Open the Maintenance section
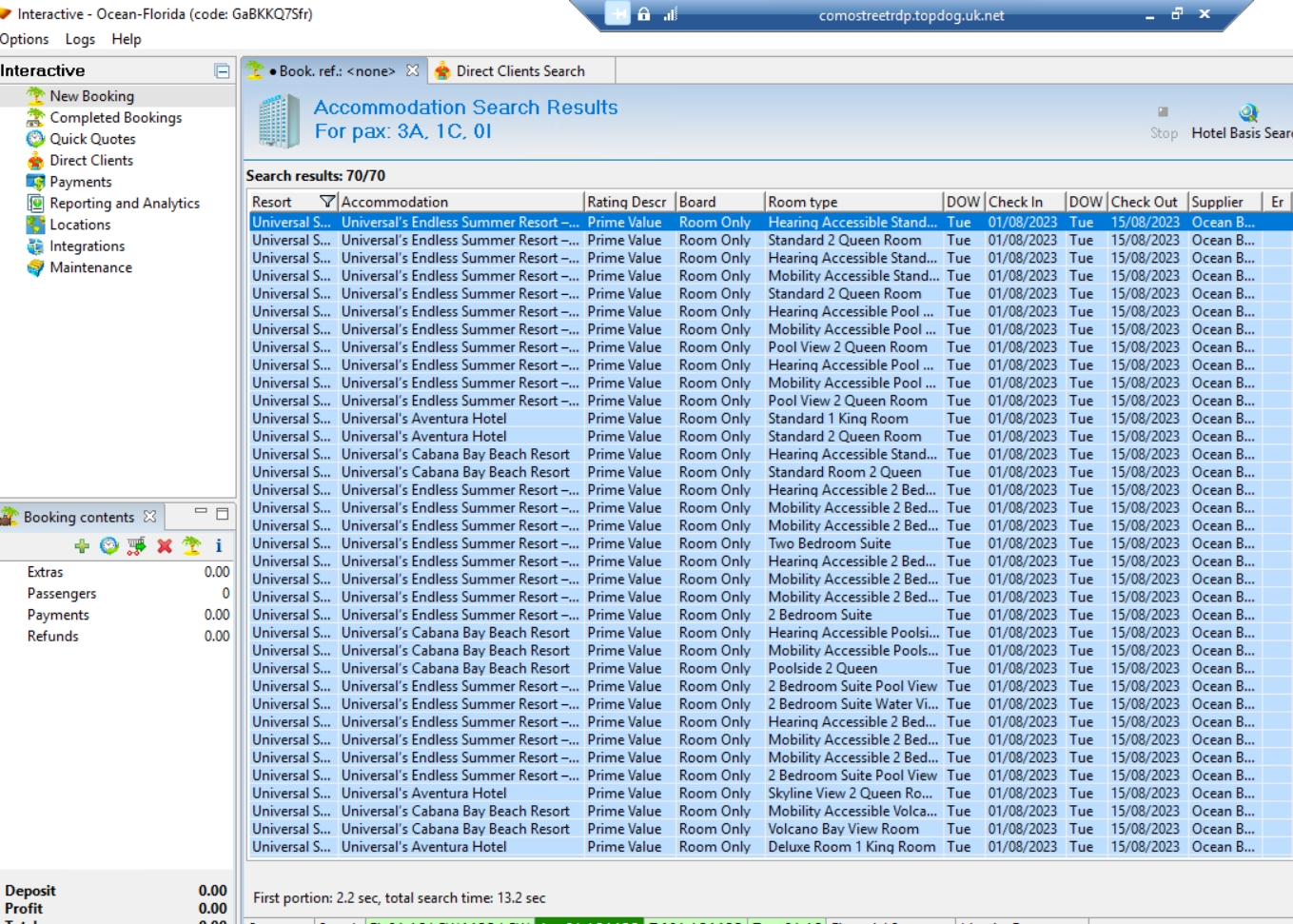The width and height of the screenshot is (1293, 924). [x=90, y=267]
